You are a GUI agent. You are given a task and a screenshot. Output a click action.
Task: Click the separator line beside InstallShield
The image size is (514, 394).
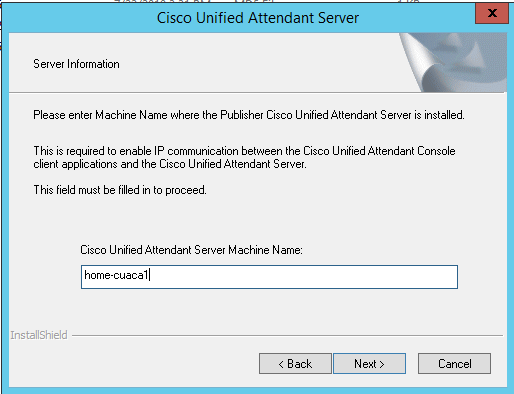tap(287, 336)
